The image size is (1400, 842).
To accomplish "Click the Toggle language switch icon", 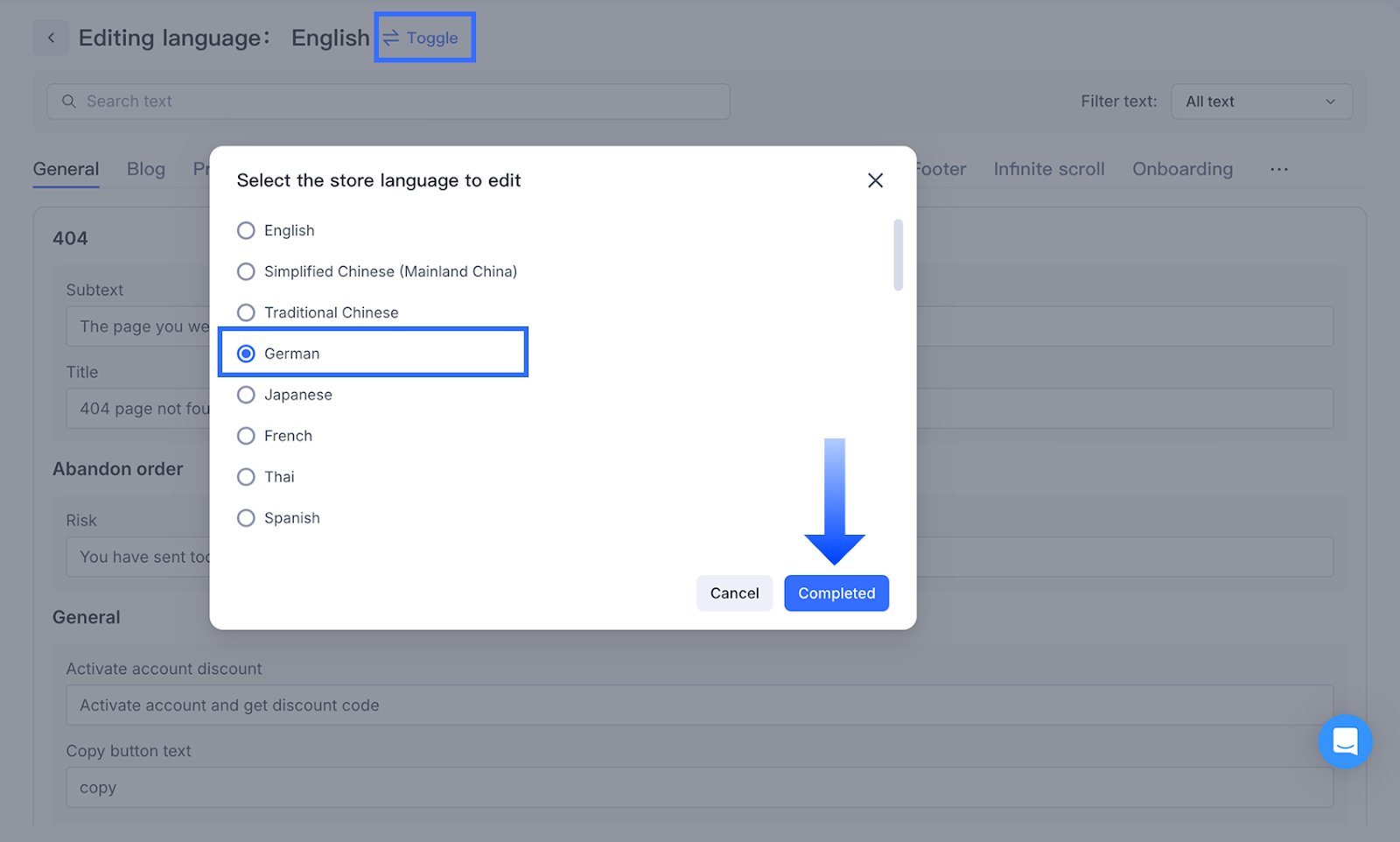I will [391, 38].
